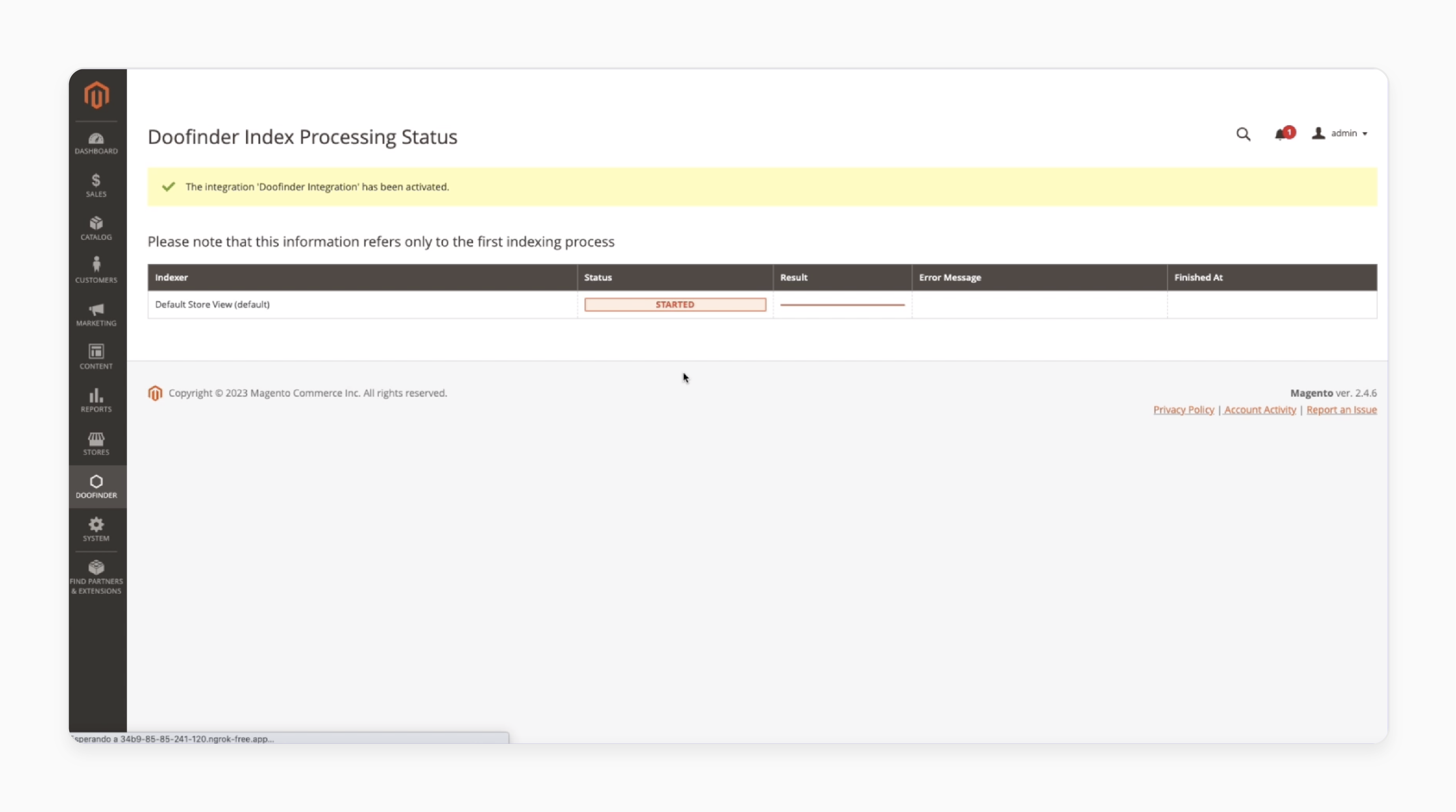Viewport: 1456px width, 812px height.
Task: Open the notifications bell
Action: (1284, 133)
